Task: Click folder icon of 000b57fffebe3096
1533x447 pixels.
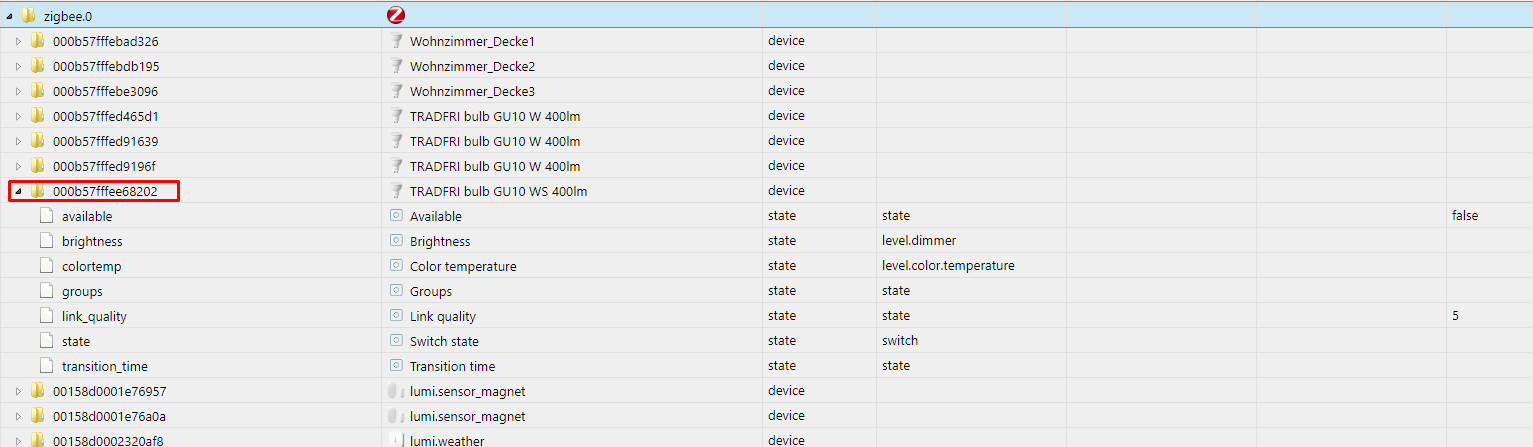Action: pyautogui.click(x=37, y=91)
